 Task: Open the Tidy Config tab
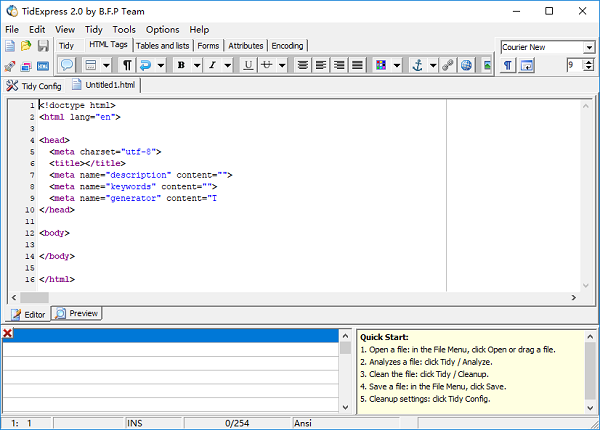pyautogui.click(x=35, y=85)
